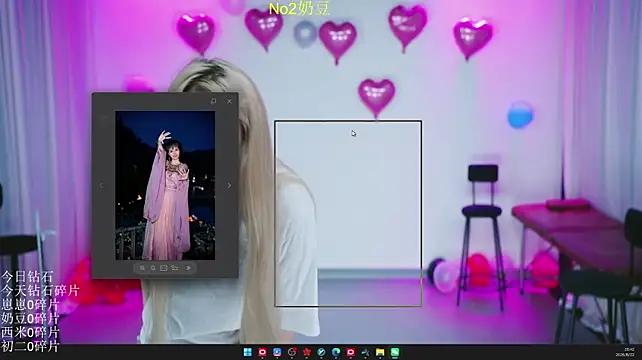Click the fit-to-frame icon in viewer toolbar

(163, 268)
